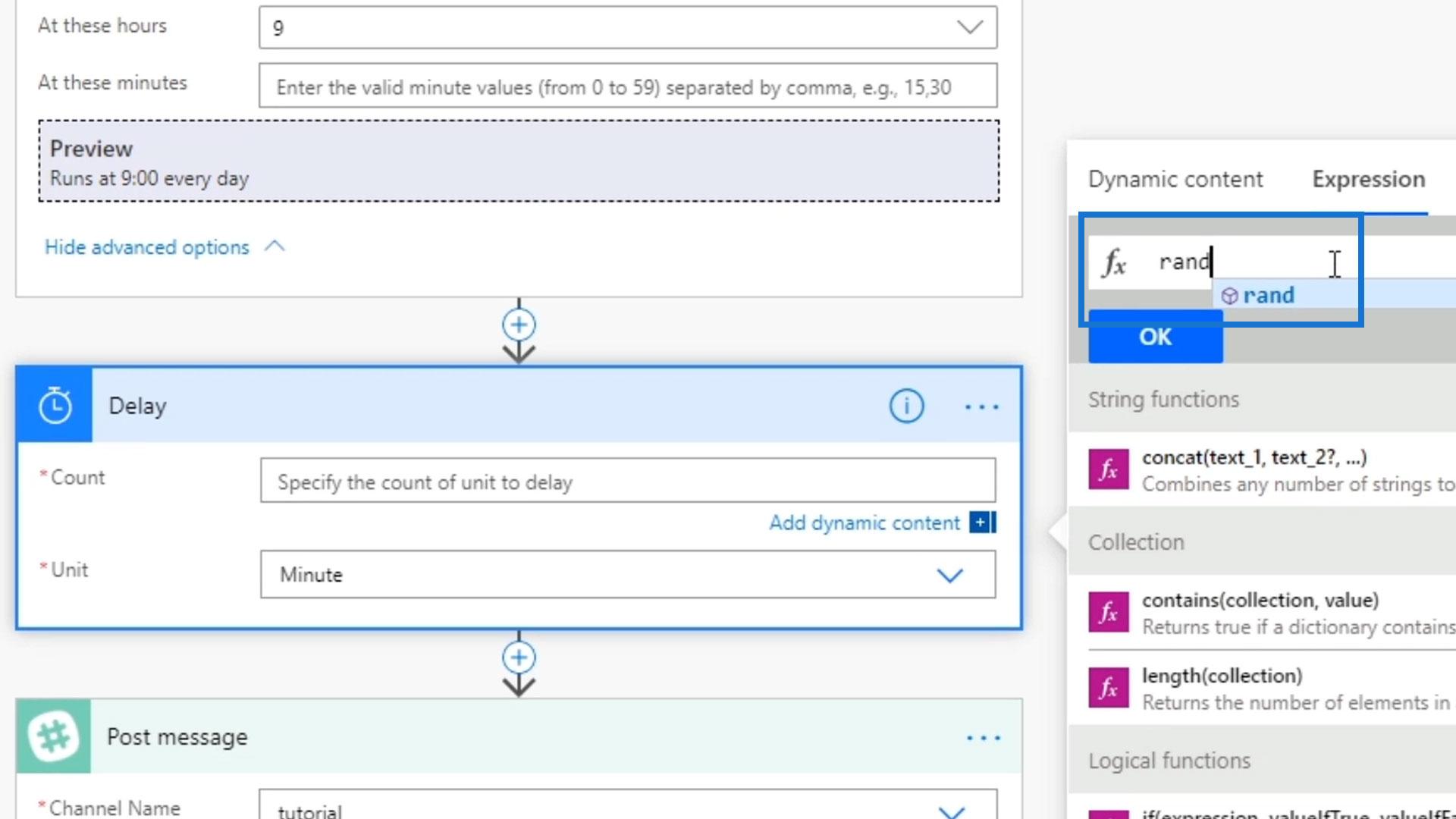Insert step with plus below Delay

(519, 657)
